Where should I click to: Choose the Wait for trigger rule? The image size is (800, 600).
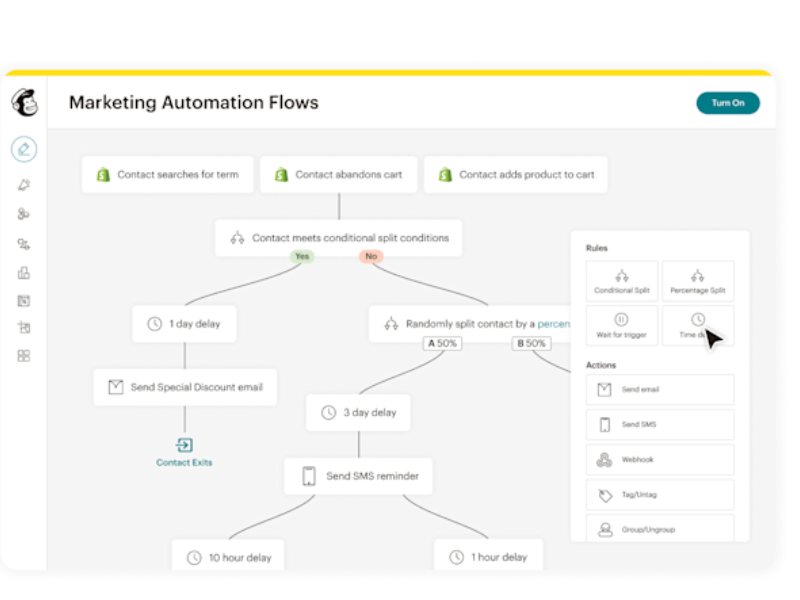(x=621, y=325)
